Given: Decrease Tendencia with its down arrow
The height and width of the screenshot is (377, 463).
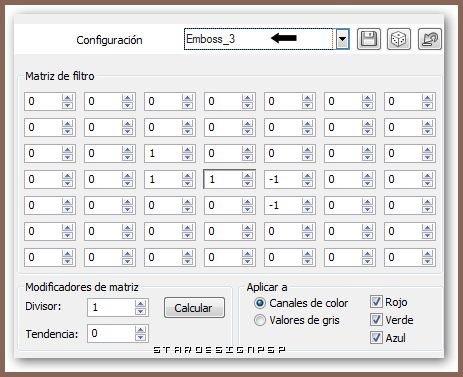Looking at the screenshot, I should coord(141,337).
